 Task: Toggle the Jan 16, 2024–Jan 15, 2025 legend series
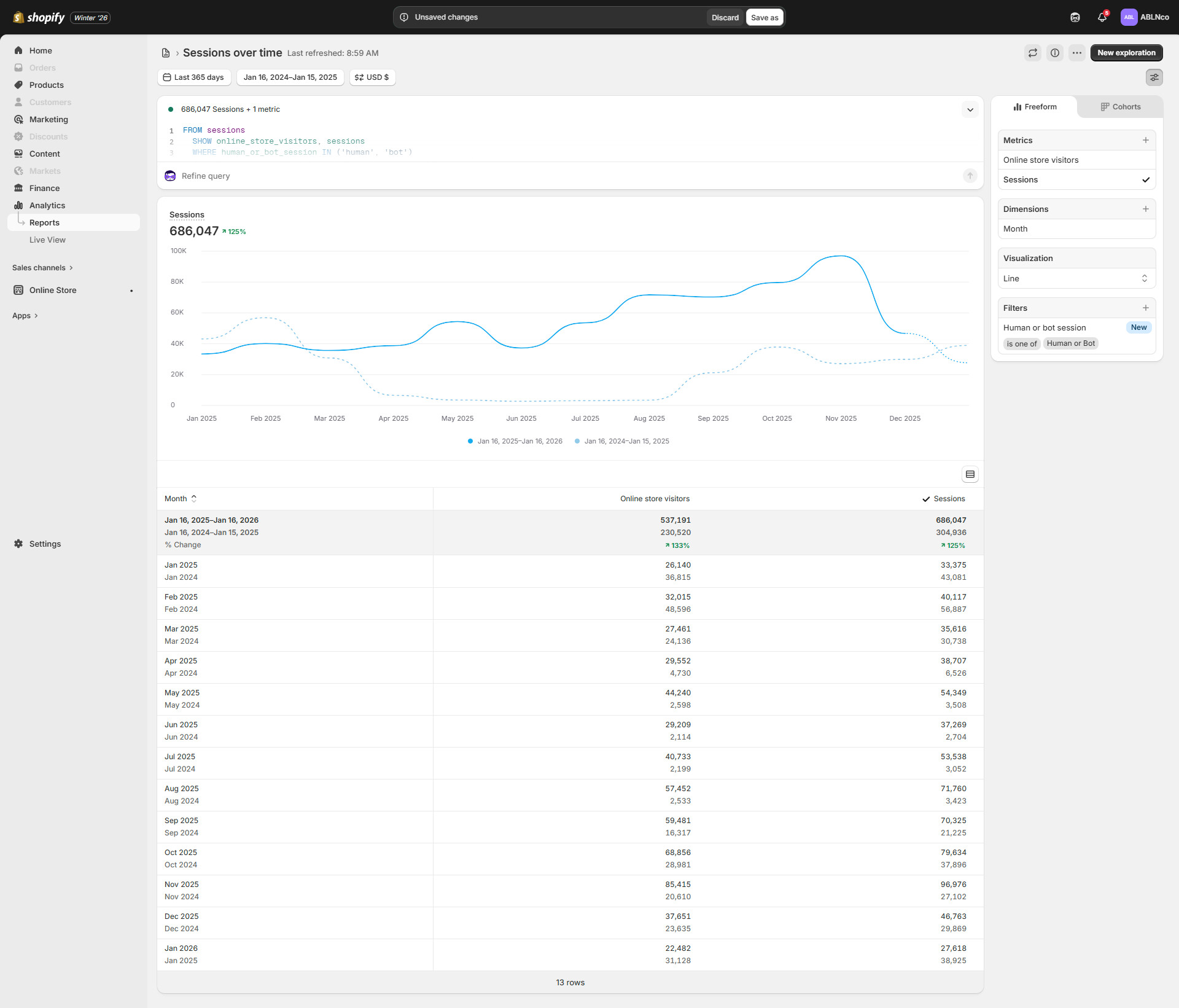(x=626, y=441)
